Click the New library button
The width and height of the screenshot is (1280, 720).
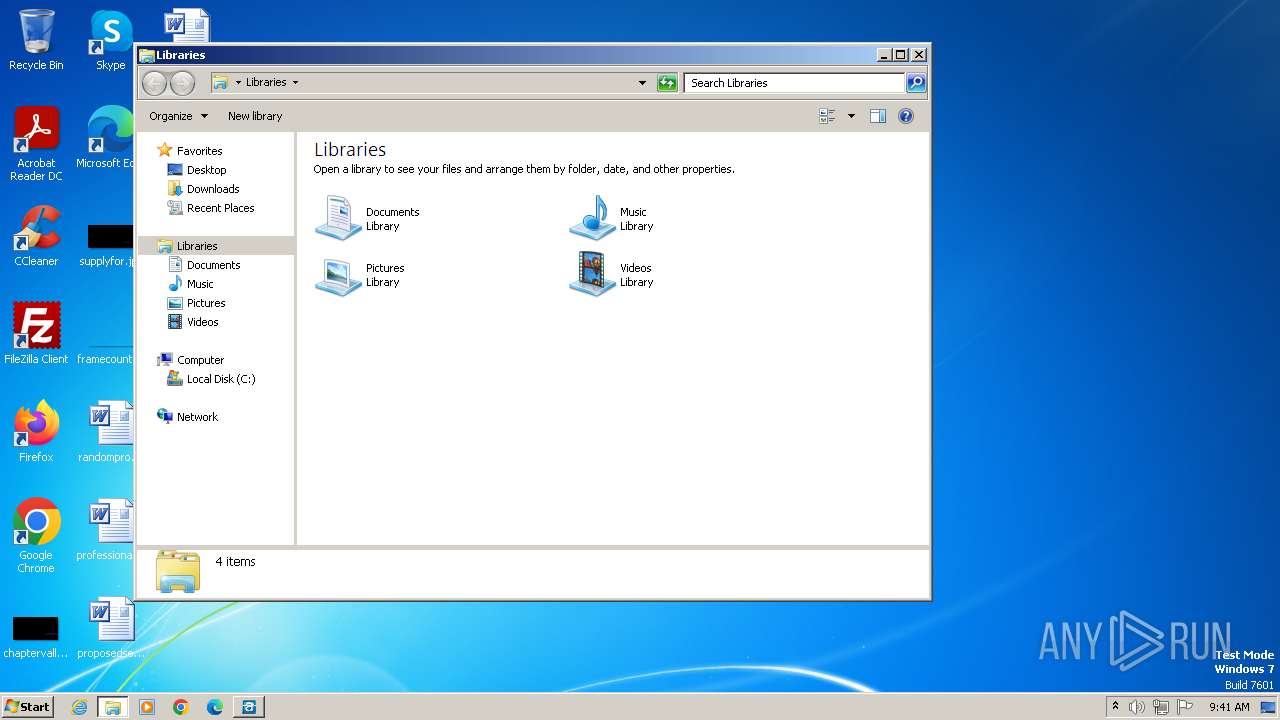(x=255, y=116)
